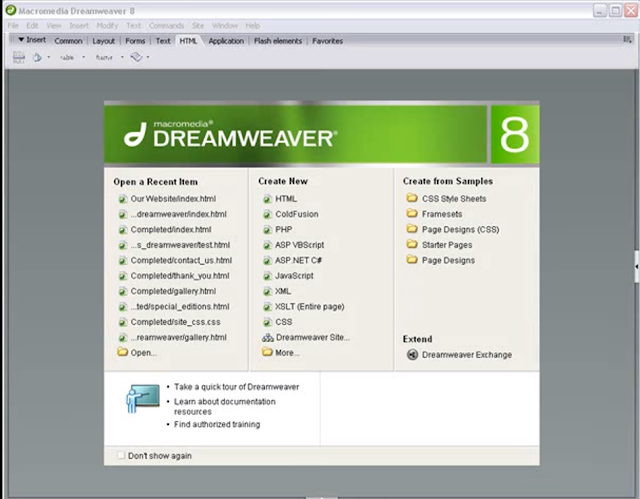Click the Page Designs (CSS) folder icon
Screen dimensions: 640x499
pyautogui.click(x=412, y=229)
